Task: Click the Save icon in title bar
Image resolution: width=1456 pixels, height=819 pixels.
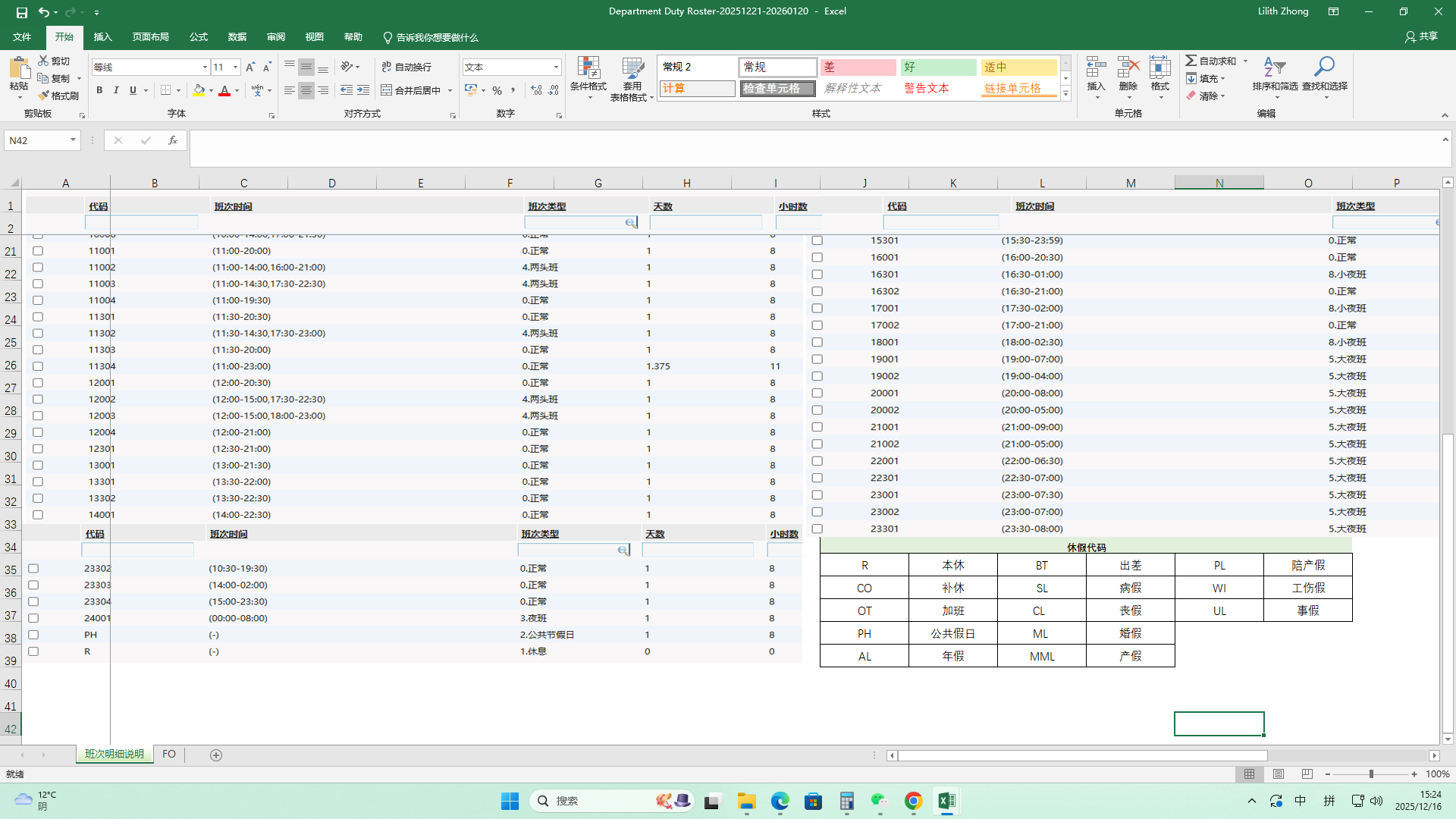Action: (22, 12)
